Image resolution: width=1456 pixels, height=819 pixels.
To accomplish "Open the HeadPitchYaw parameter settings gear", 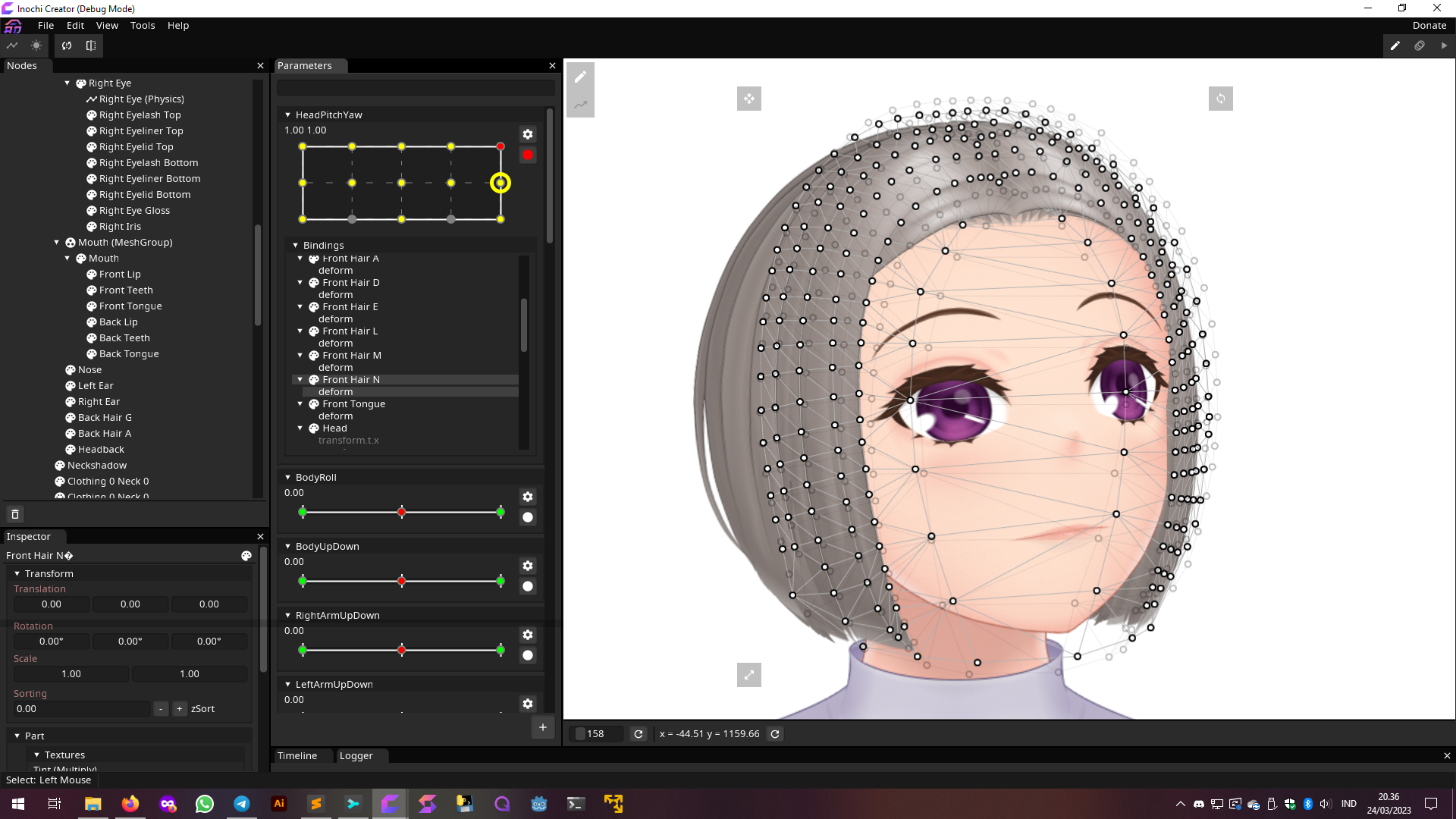I will [x=528, y=134].
